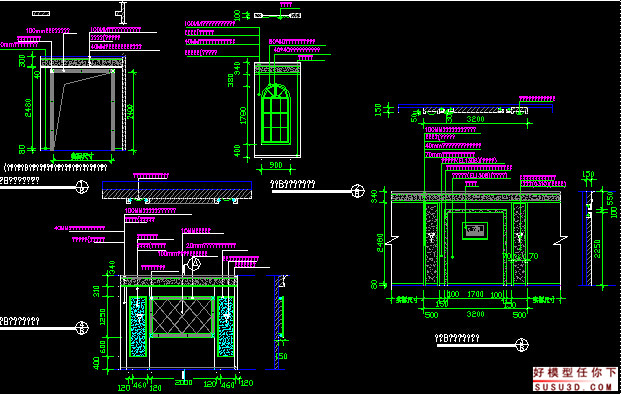Click the circle marker beside lower-left title line

[82, 328]
